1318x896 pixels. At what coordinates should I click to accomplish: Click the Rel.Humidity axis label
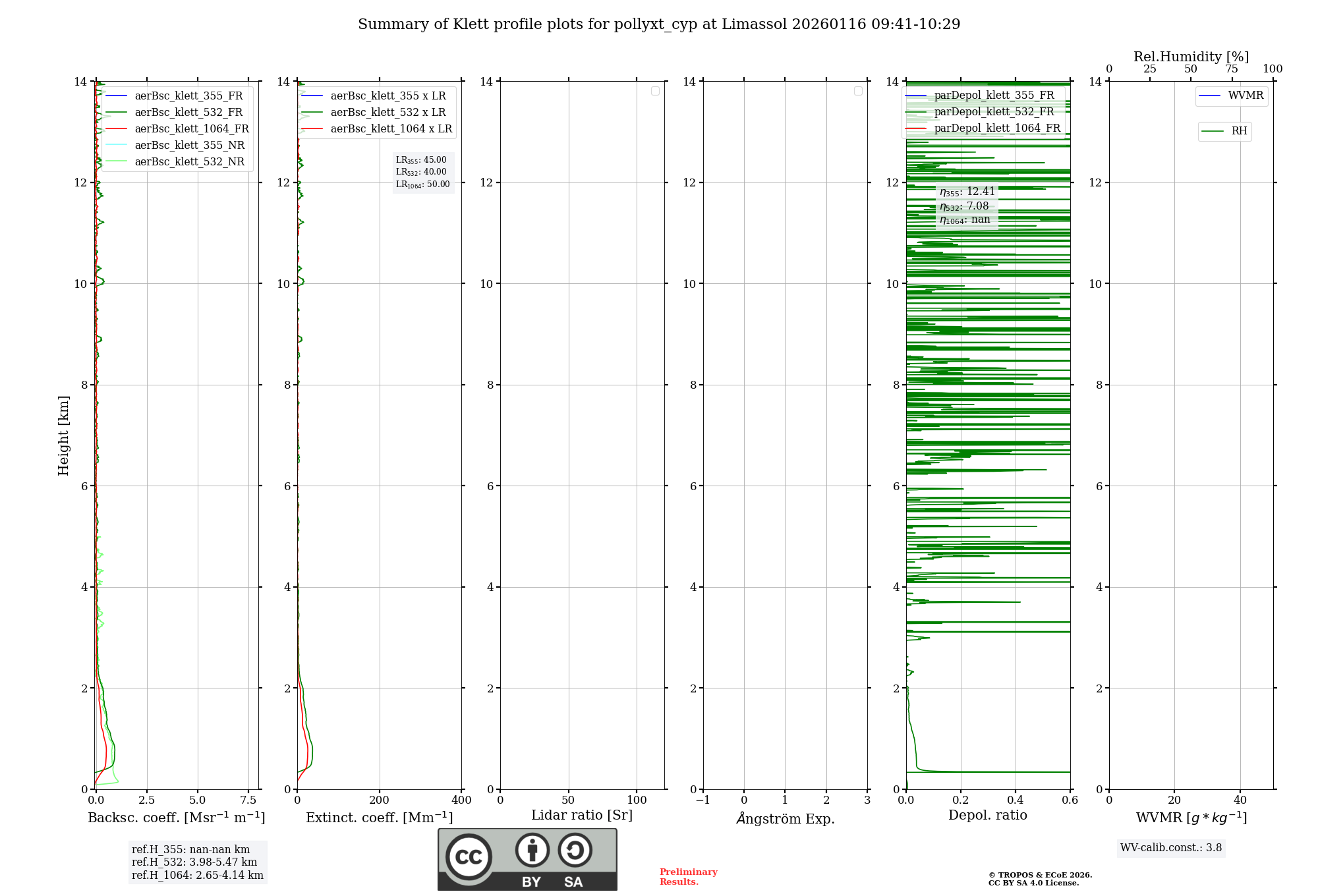point(1191,57)
